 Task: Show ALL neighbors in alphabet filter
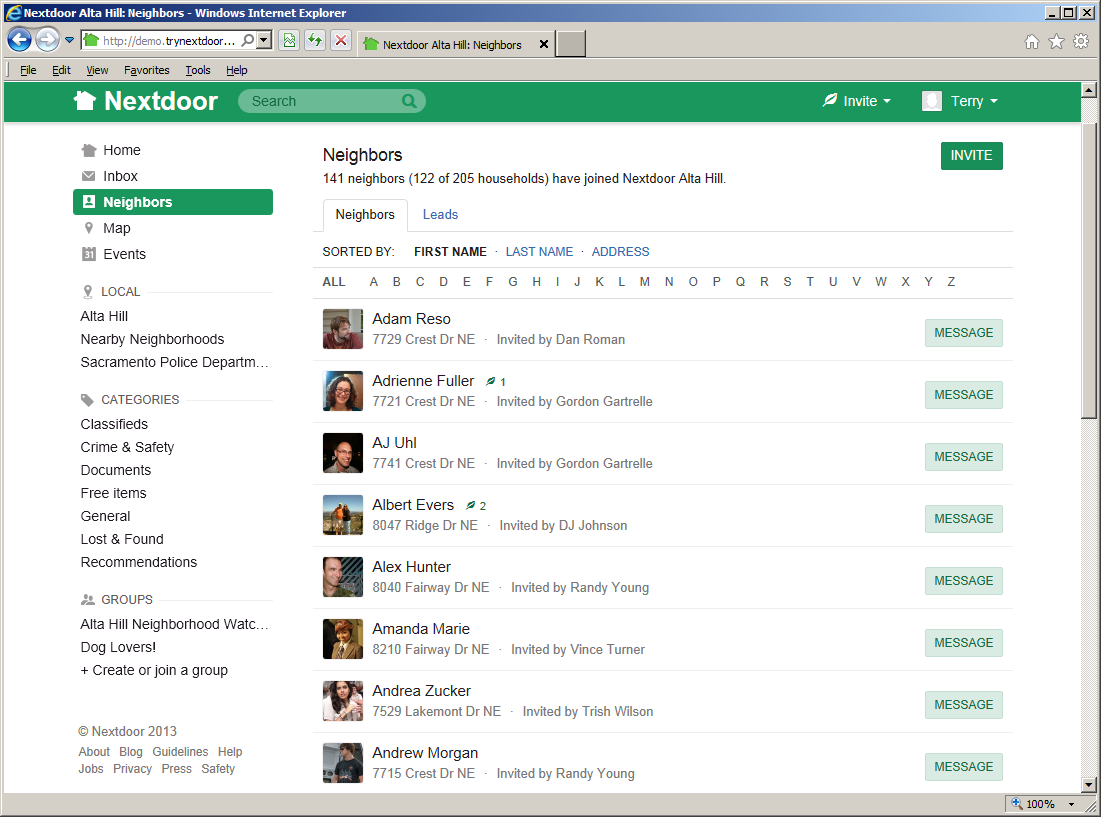334,282
